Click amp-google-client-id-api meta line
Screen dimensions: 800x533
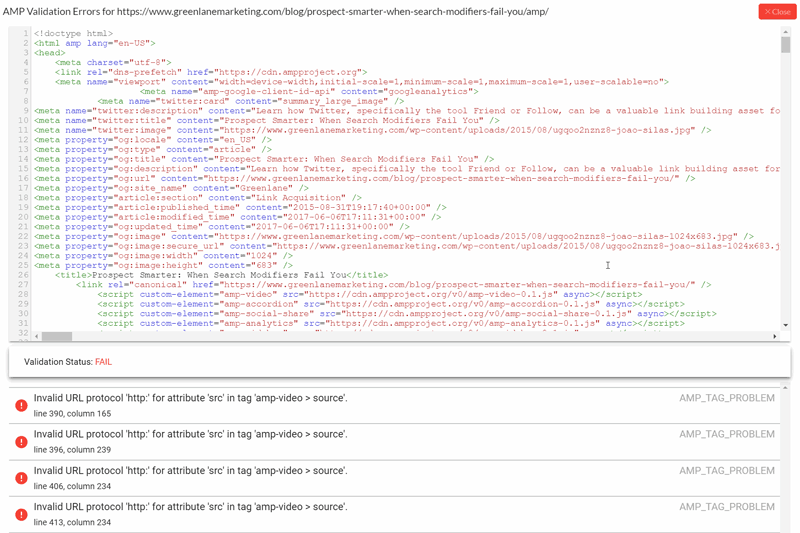coord(309,92)
